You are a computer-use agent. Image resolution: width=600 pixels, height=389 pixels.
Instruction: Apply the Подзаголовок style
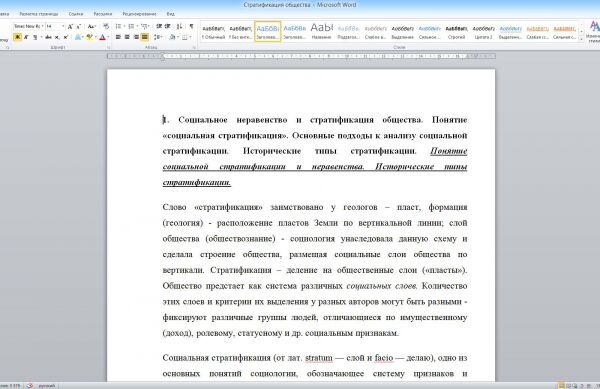tap(348, 31)
